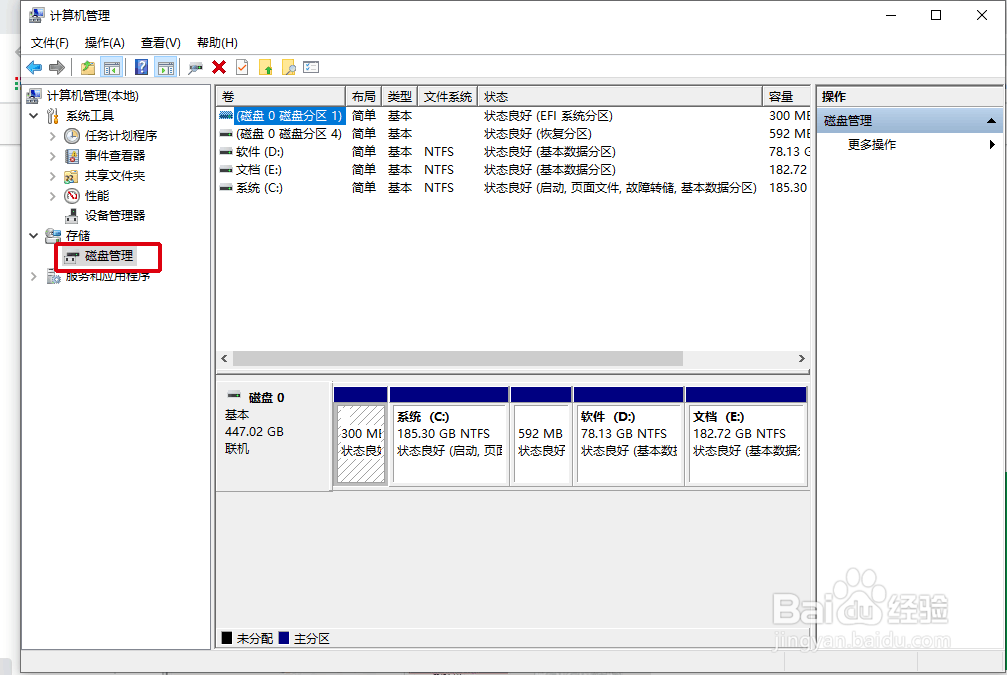Screen dimensions: 1007x675
Task: Click the checklist settings toolbar icon
Action: pos(311,67)
